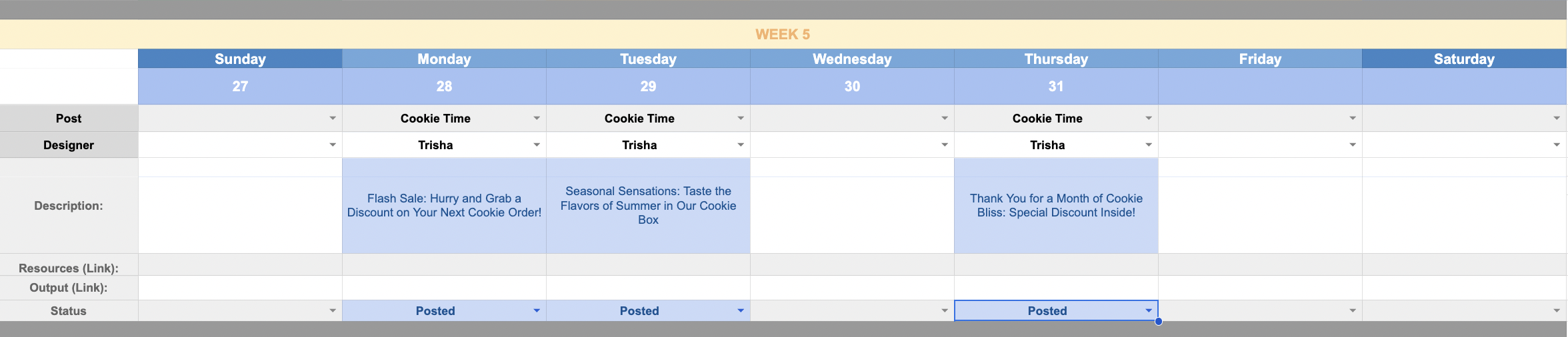Click the blue selection fill handle
Viewport: 1568px width, 337px height.
pyautogui.click(x=1159, y=322)
